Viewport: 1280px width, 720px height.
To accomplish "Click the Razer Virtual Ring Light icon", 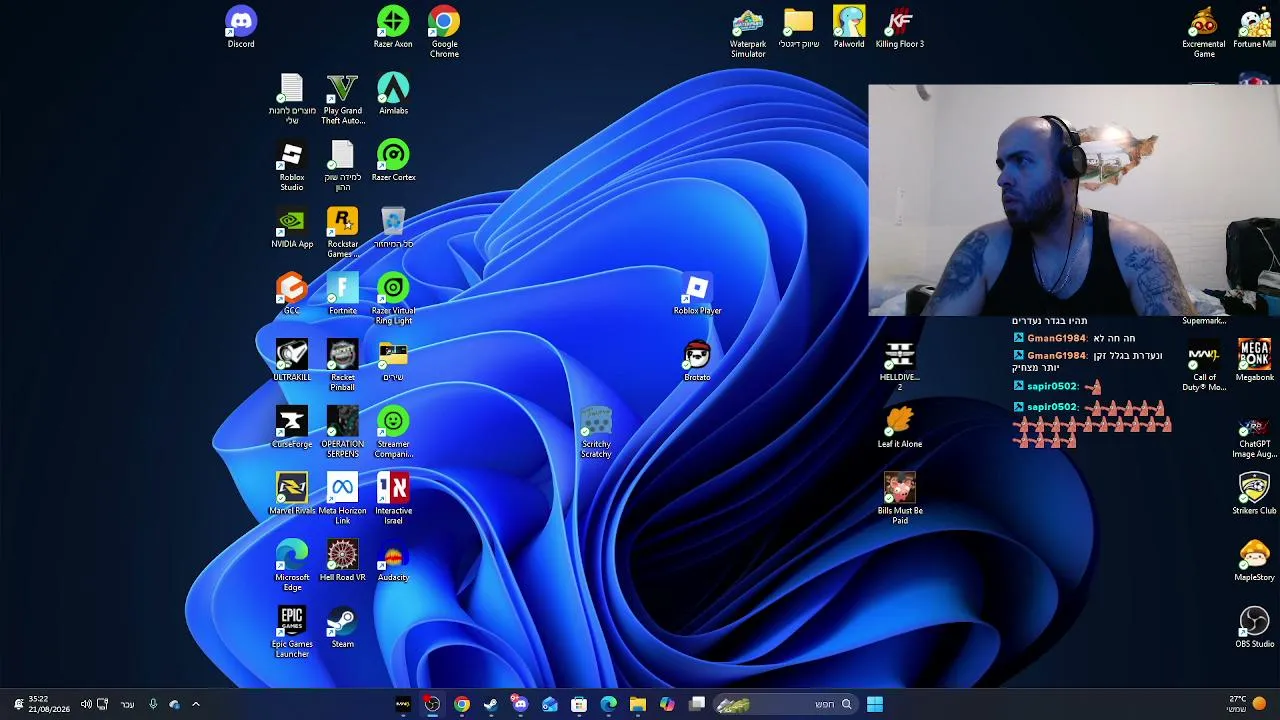I will tap(393, 300).
